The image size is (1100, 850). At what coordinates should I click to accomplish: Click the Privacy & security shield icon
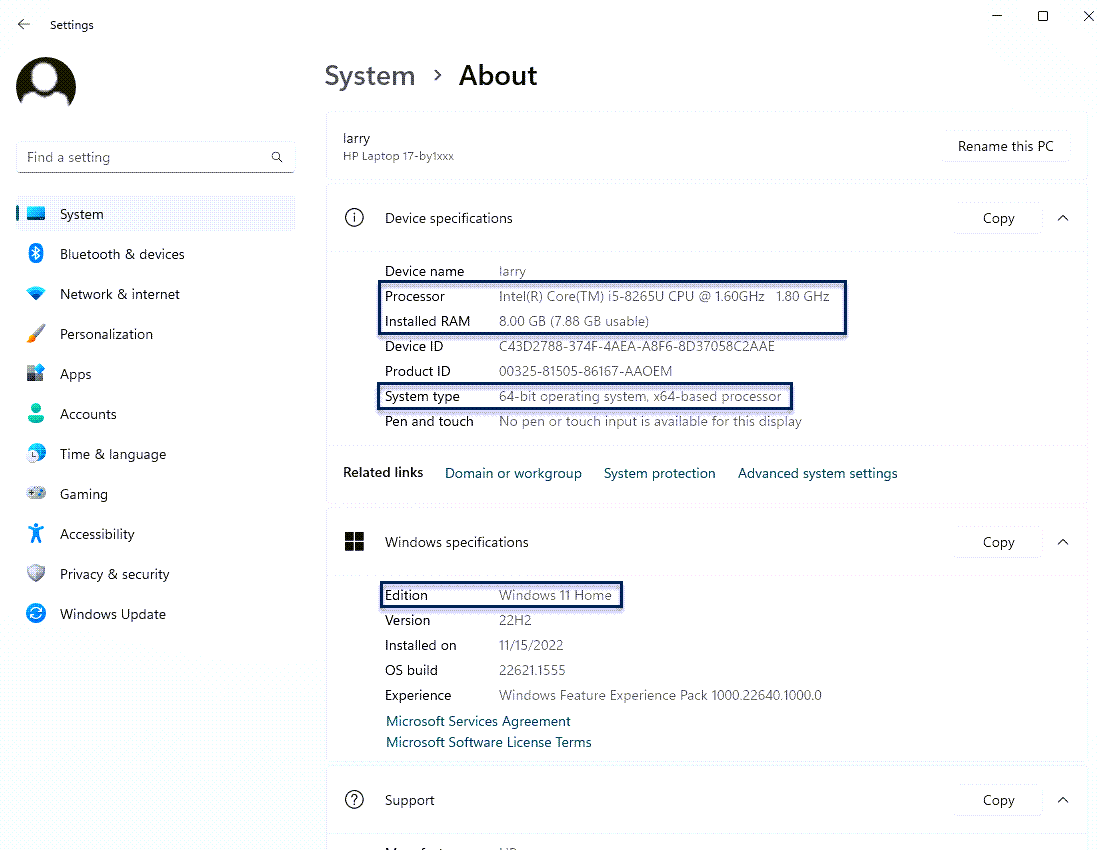click(36, 574)
